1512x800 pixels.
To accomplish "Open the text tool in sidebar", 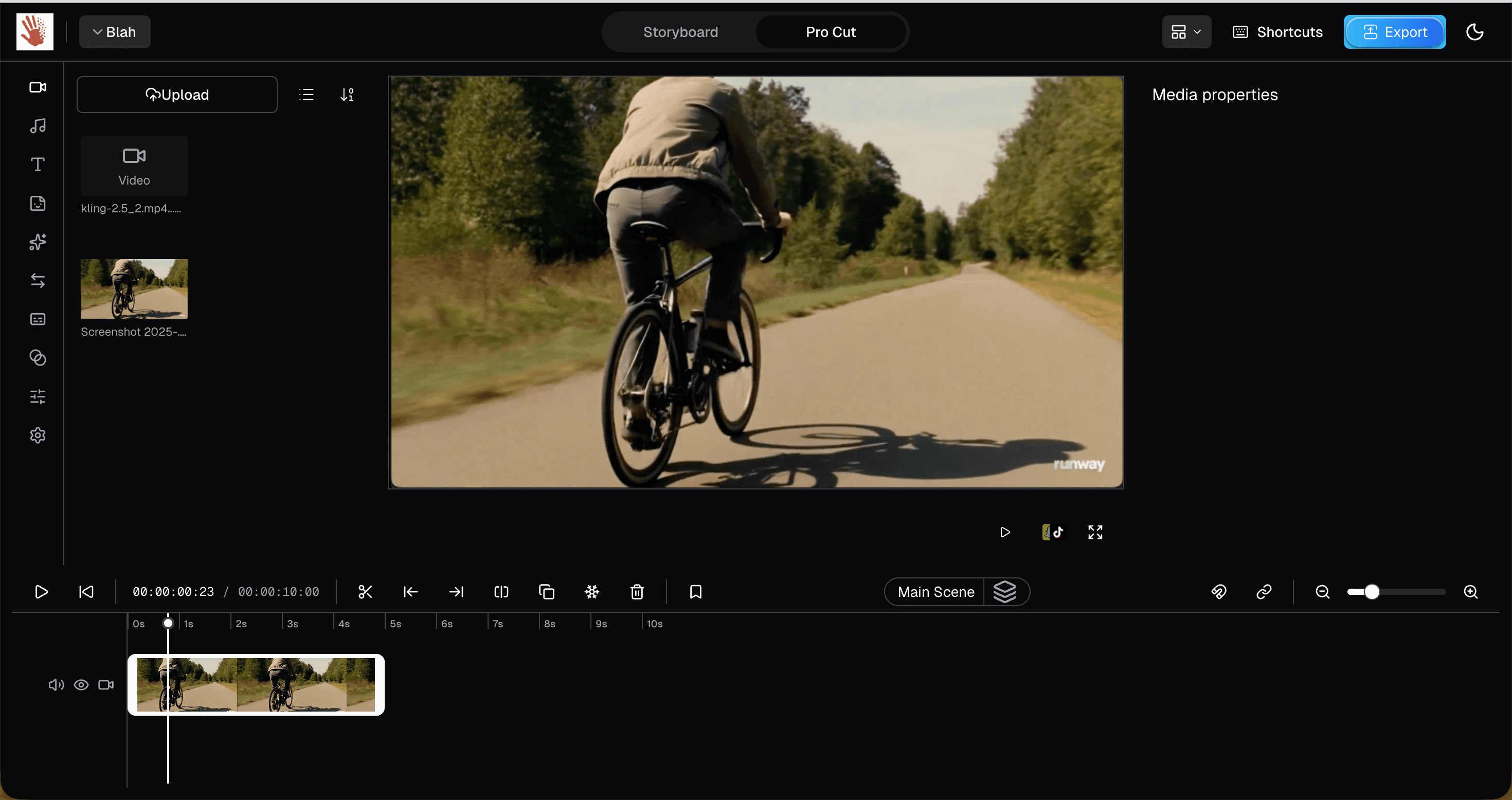I will pyautogui.click(x=38, y=165).
